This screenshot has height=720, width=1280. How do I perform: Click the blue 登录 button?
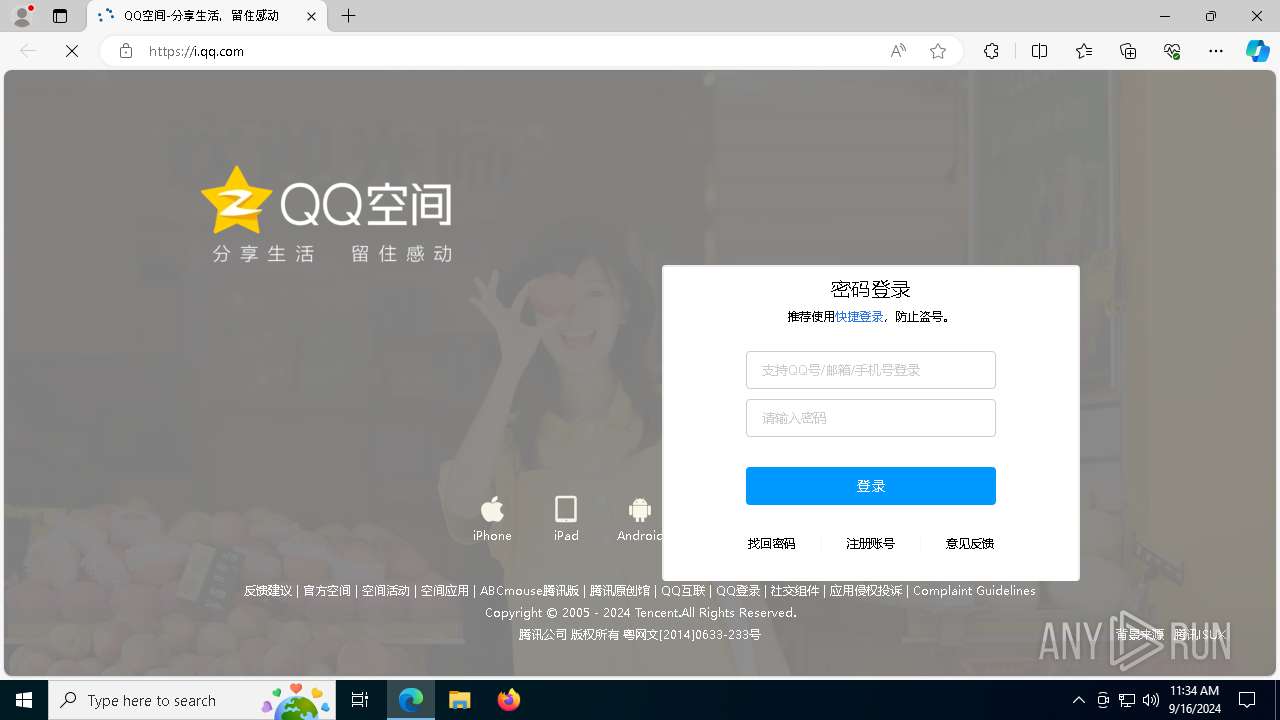point(871,486)
